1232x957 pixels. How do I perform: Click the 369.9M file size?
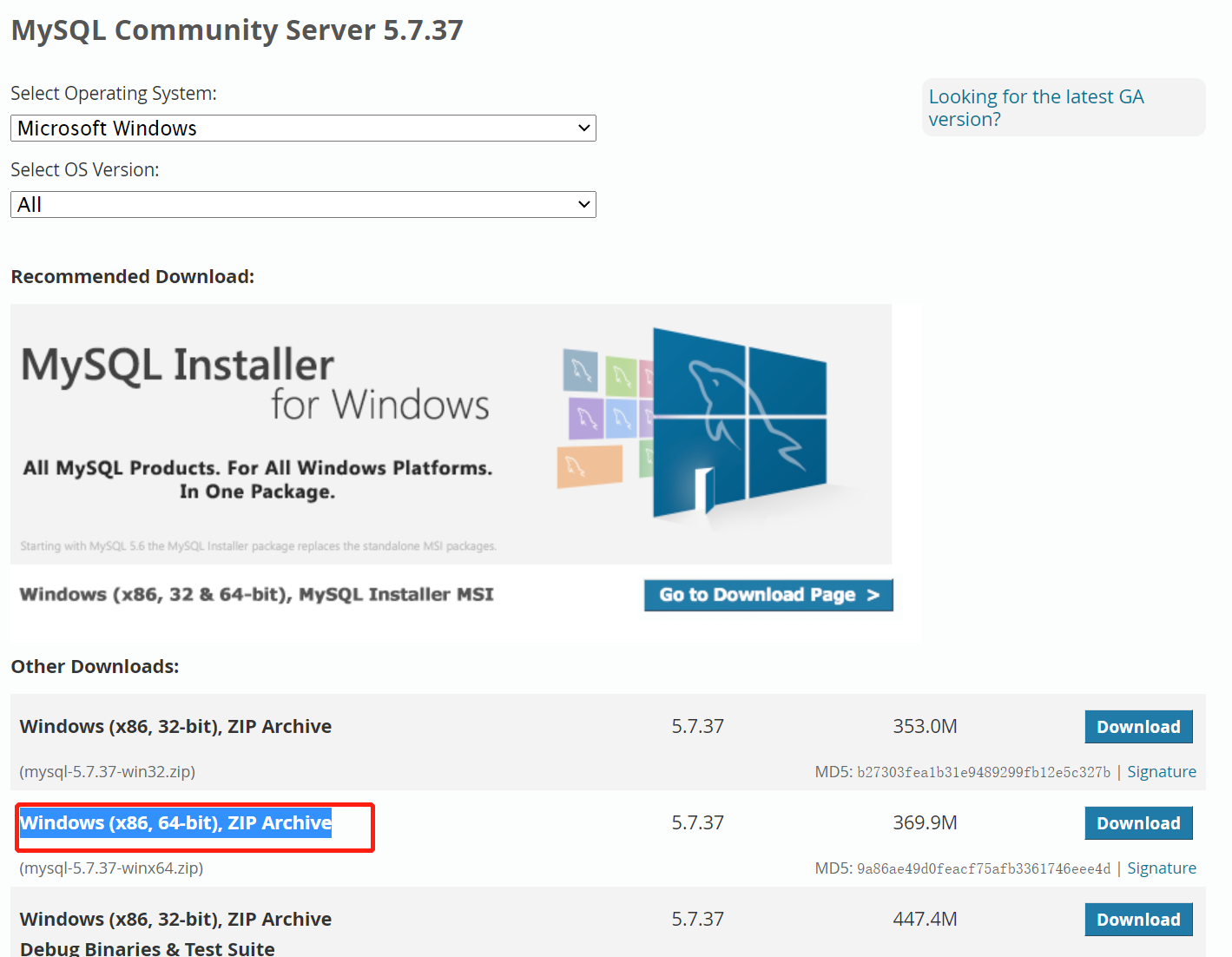point(925,822)
